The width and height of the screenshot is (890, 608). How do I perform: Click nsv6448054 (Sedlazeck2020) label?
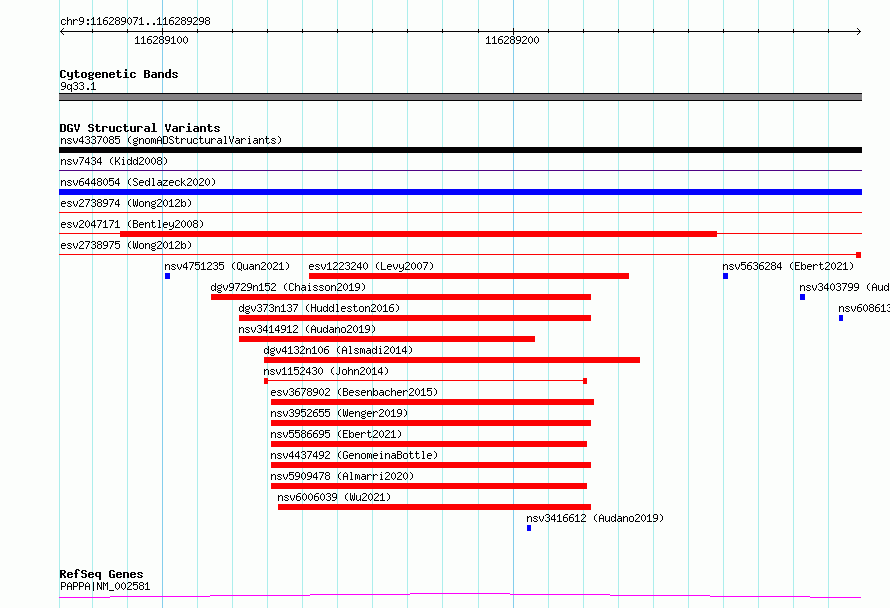coord(138,182)
